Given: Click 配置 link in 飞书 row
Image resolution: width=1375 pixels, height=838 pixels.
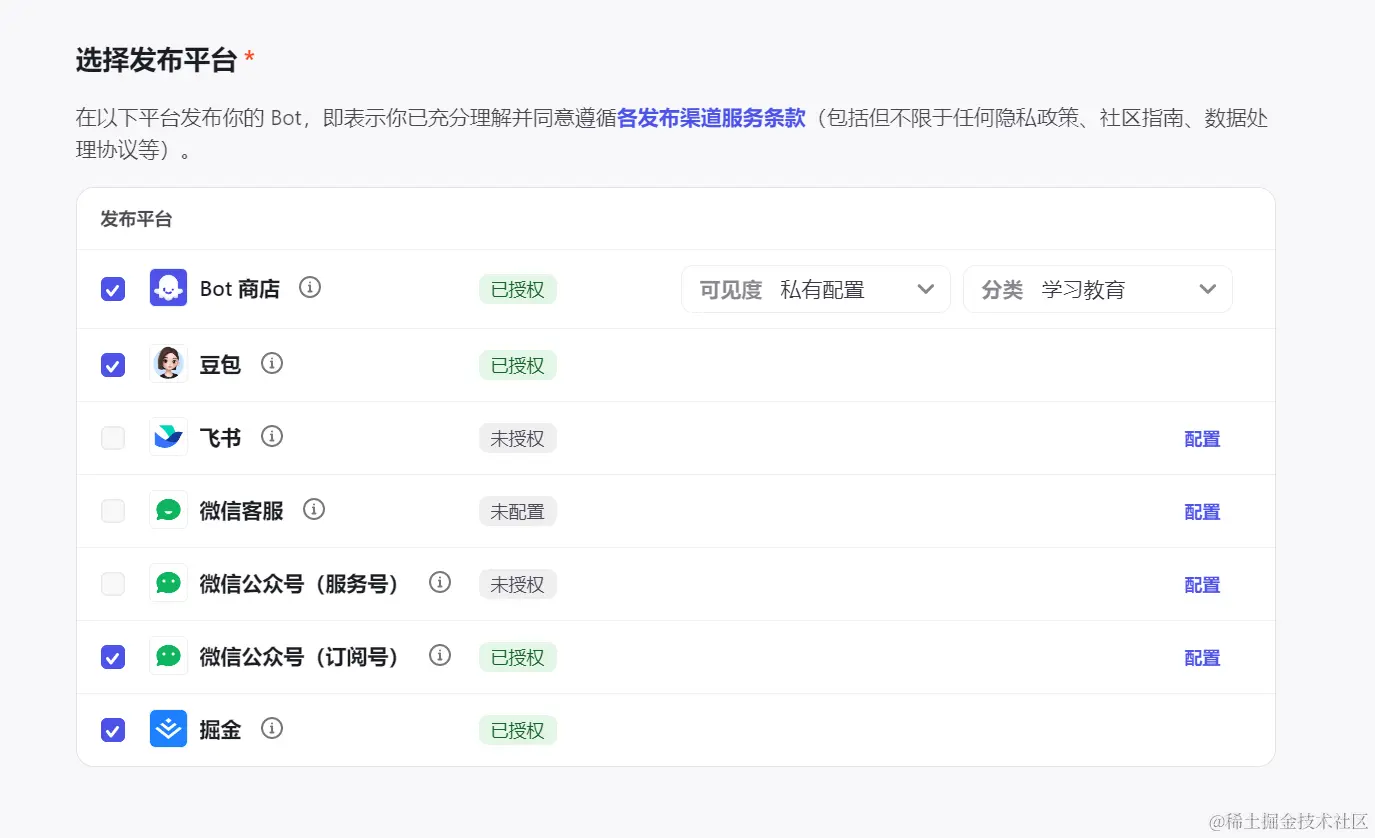Looking at the screenshot, I should coord(1202,439).
